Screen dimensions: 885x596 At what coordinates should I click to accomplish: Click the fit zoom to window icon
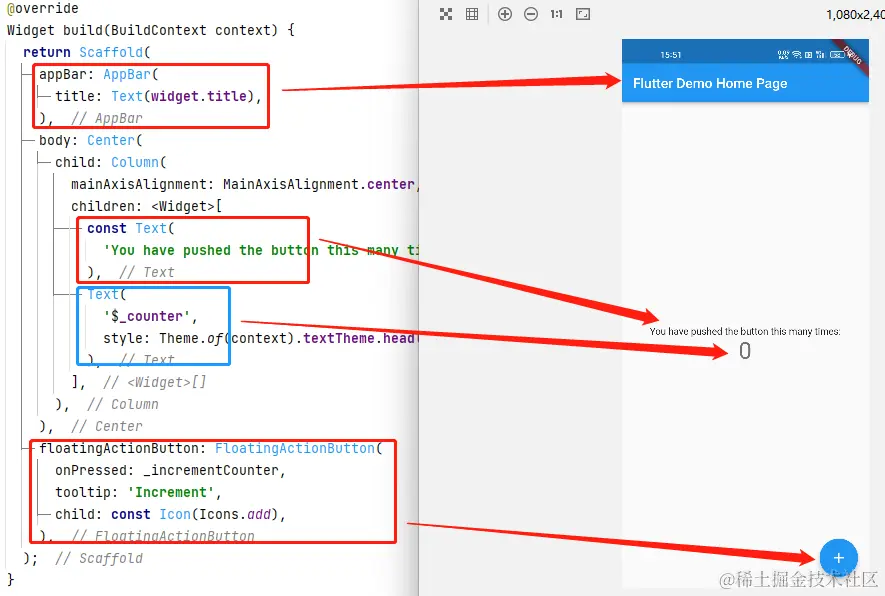583,15
